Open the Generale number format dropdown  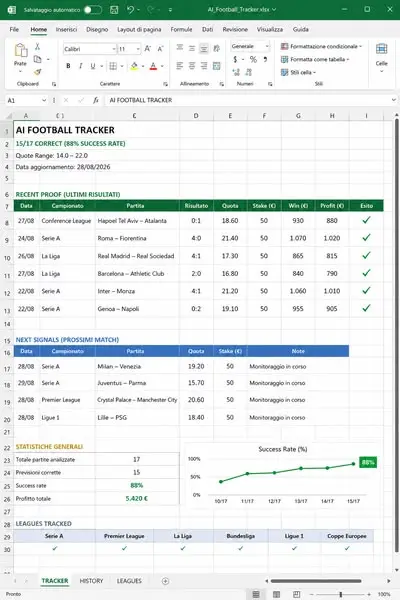click(250, 46)
